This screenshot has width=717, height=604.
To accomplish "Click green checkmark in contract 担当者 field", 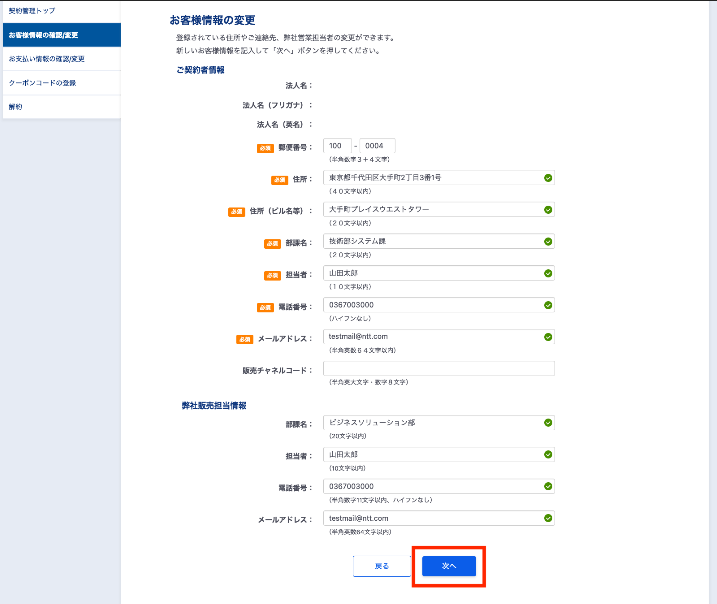I will tap(548, 273).
